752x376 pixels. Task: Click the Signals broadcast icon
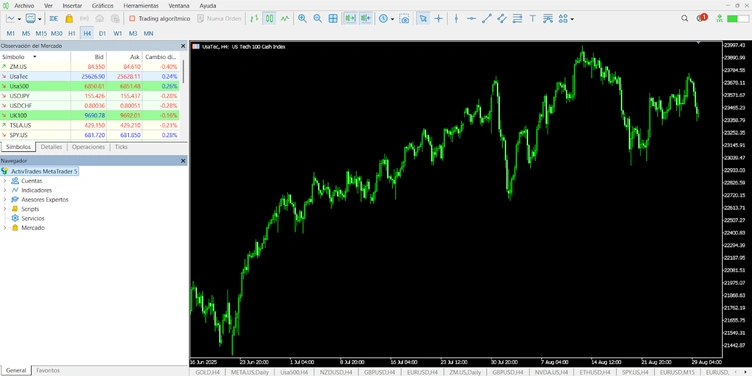coord(84,19)
